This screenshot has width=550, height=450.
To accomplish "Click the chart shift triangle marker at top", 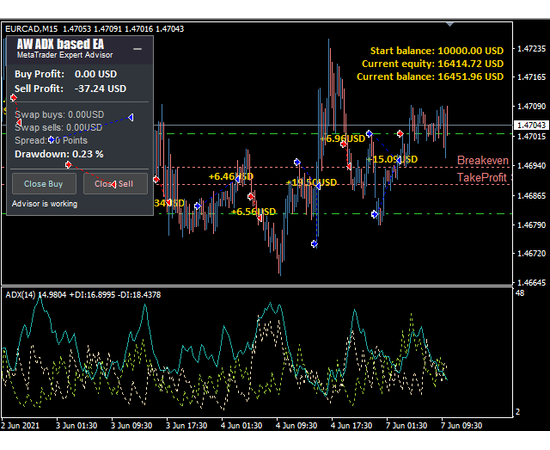I will click(450, 24).
